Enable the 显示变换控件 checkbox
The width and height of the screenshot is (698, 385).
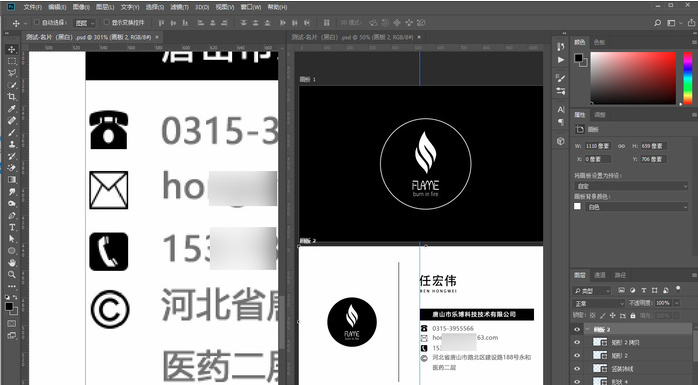106,22
